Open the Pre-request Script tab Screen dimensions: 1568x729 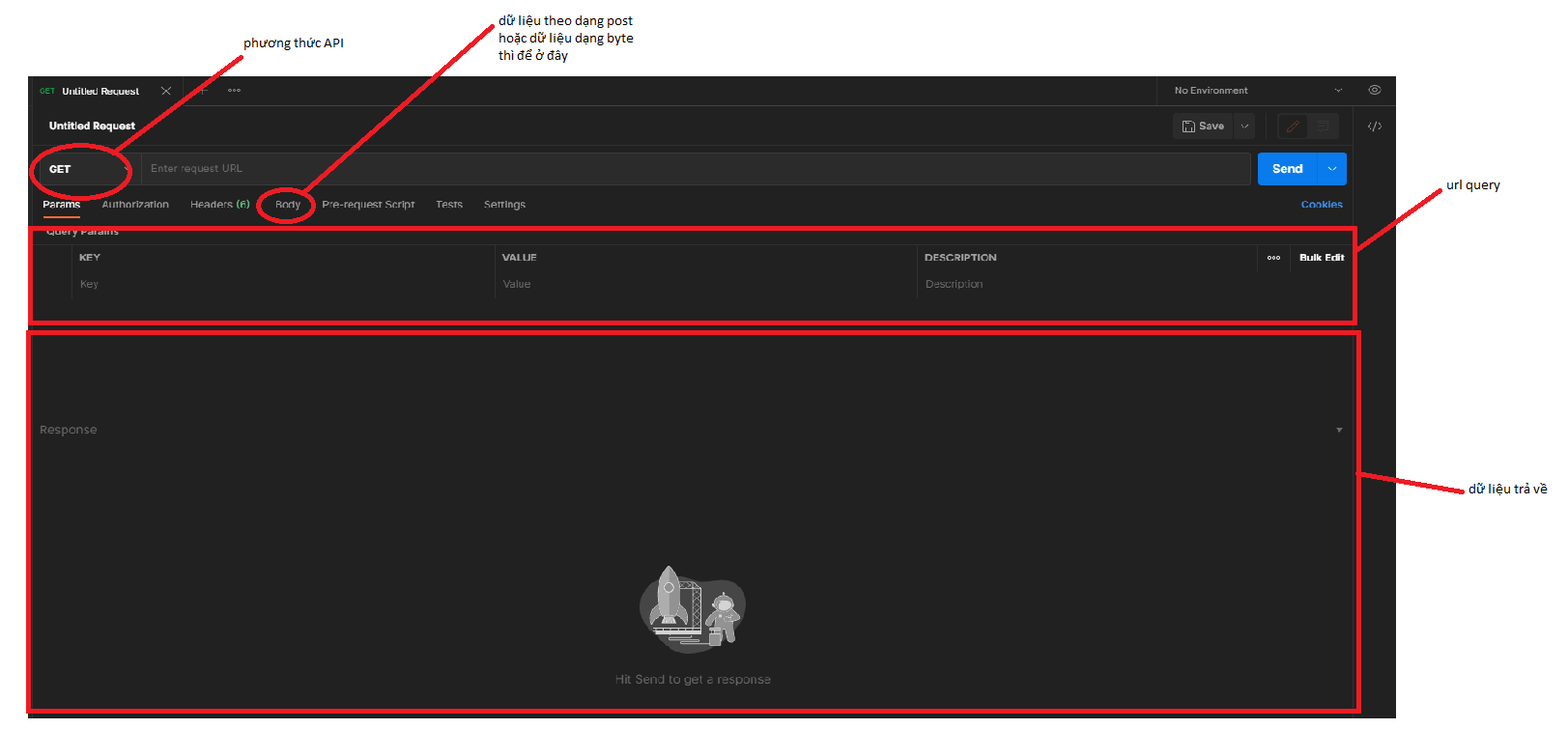click(368, 205)
